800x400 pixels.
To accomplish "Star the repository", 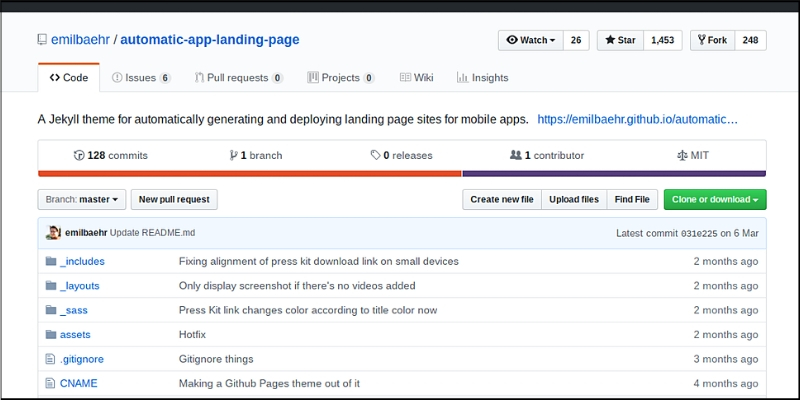I will 620,40.
